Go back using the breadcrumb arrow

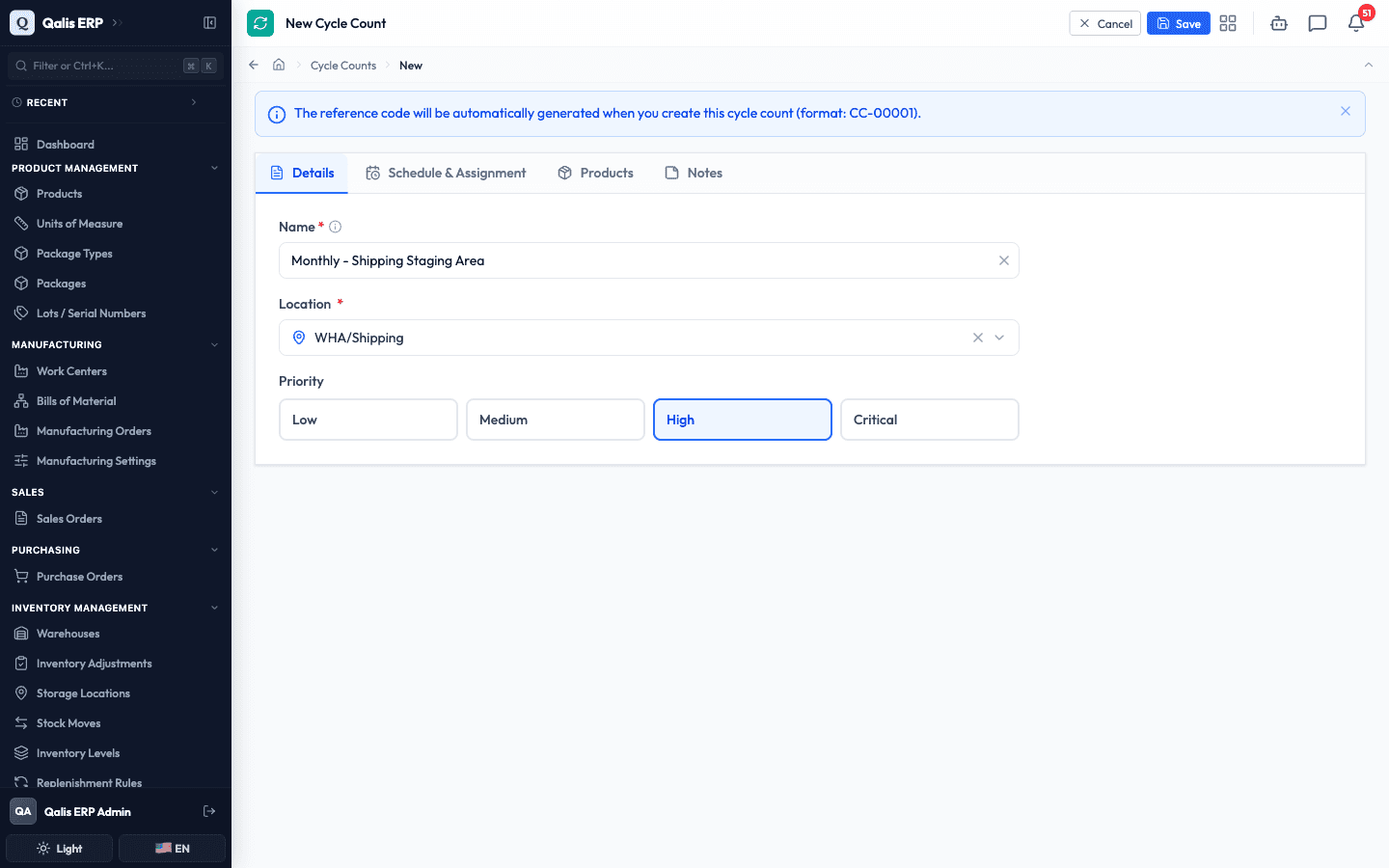(254, 65)
